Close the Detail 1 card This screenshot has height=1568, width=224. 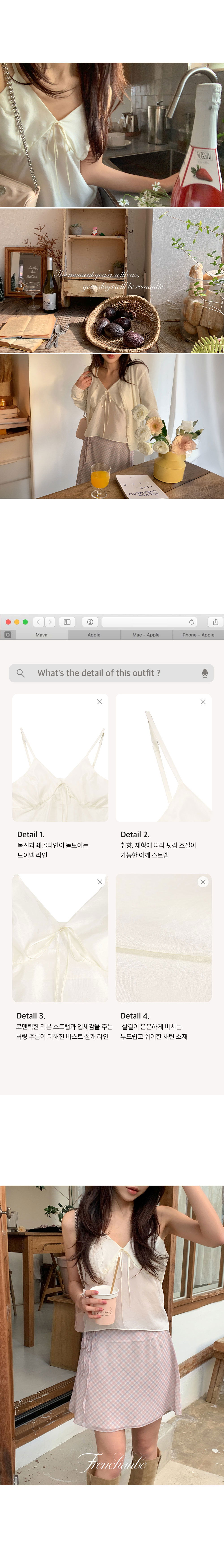(x=99, y=701)
